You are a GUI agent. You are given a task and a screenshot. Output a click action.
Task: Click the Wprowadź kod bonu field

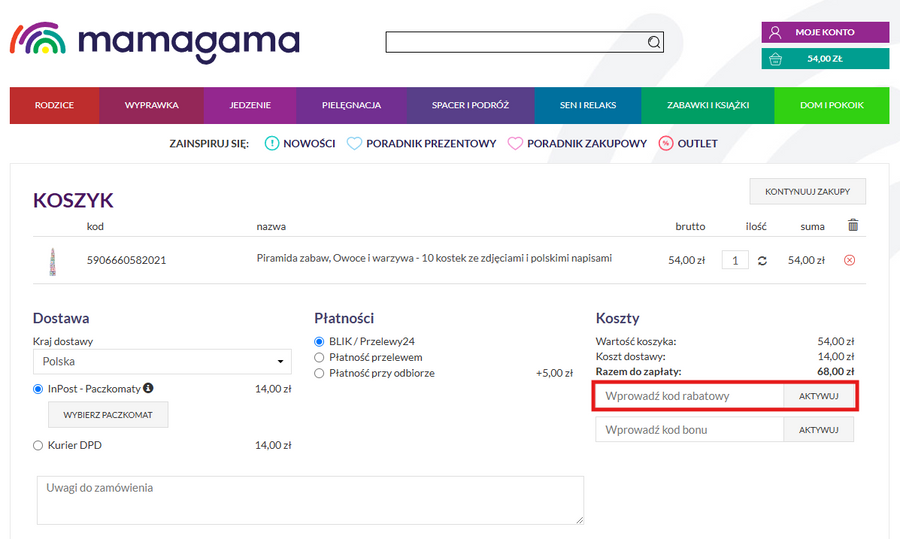pos(689,430)
